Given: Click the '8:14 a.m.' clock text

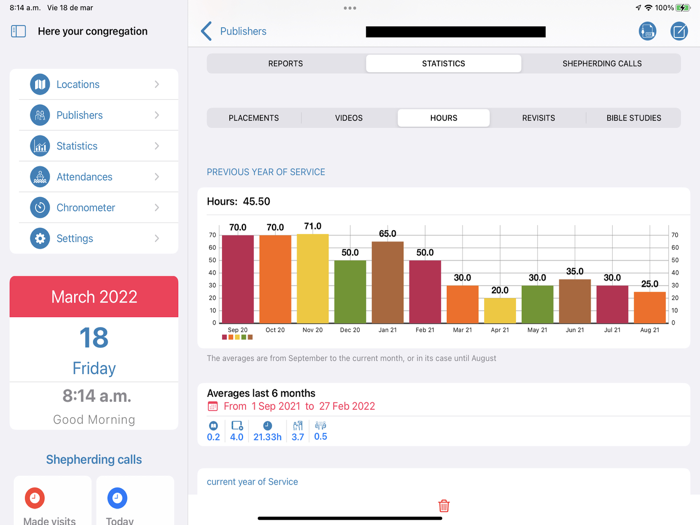Looking at the screenshot, I should point(97,396).
